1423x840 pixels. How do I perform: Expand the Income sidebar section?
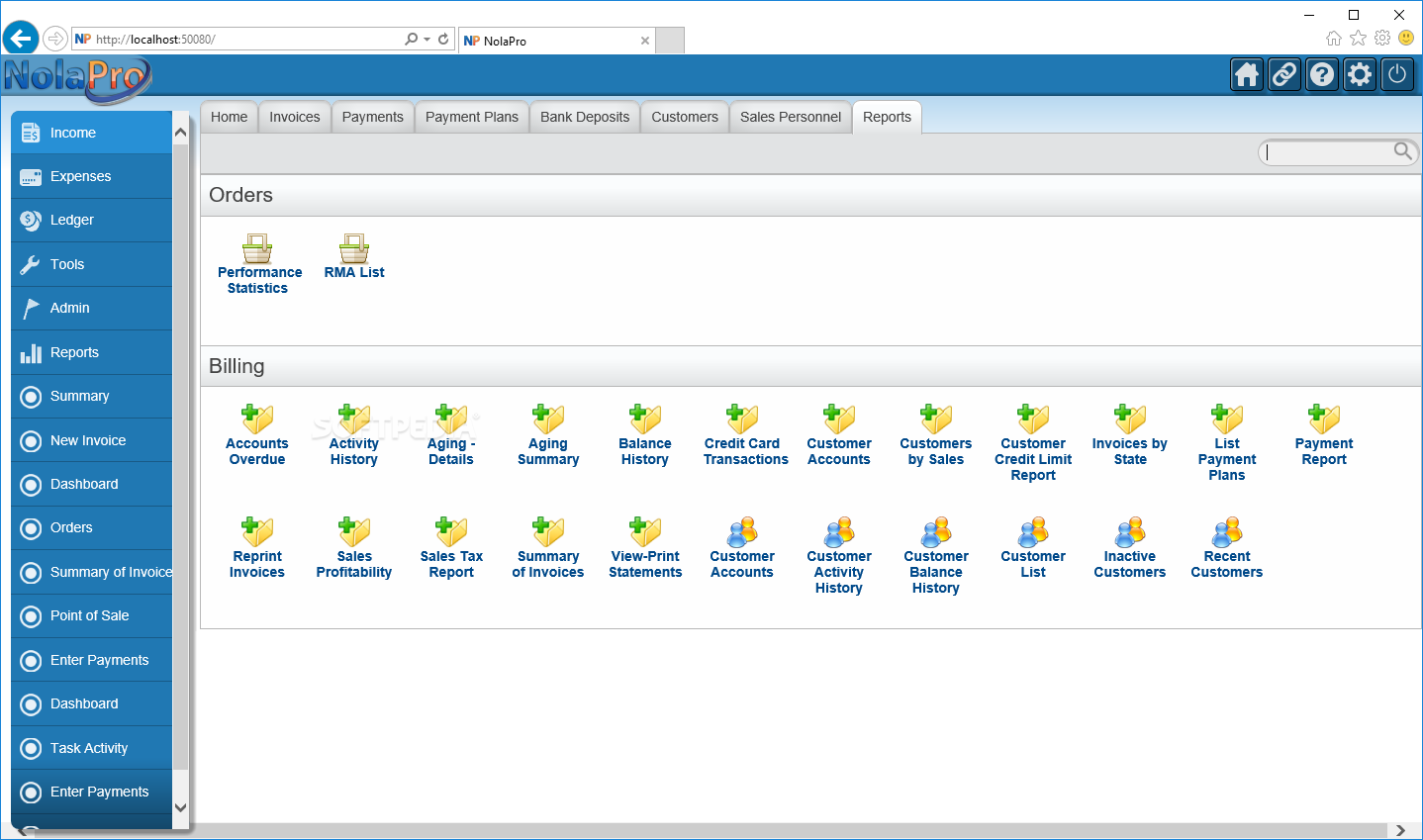coord(92,133)
